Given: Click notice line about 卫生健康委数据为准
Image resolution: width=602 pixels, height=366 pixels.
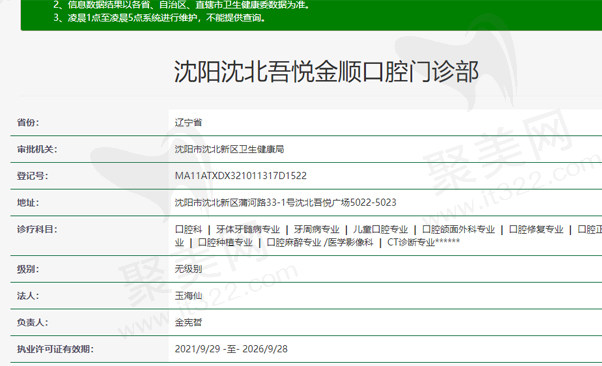Looking at the screenshot, I should tap(181, 5).
